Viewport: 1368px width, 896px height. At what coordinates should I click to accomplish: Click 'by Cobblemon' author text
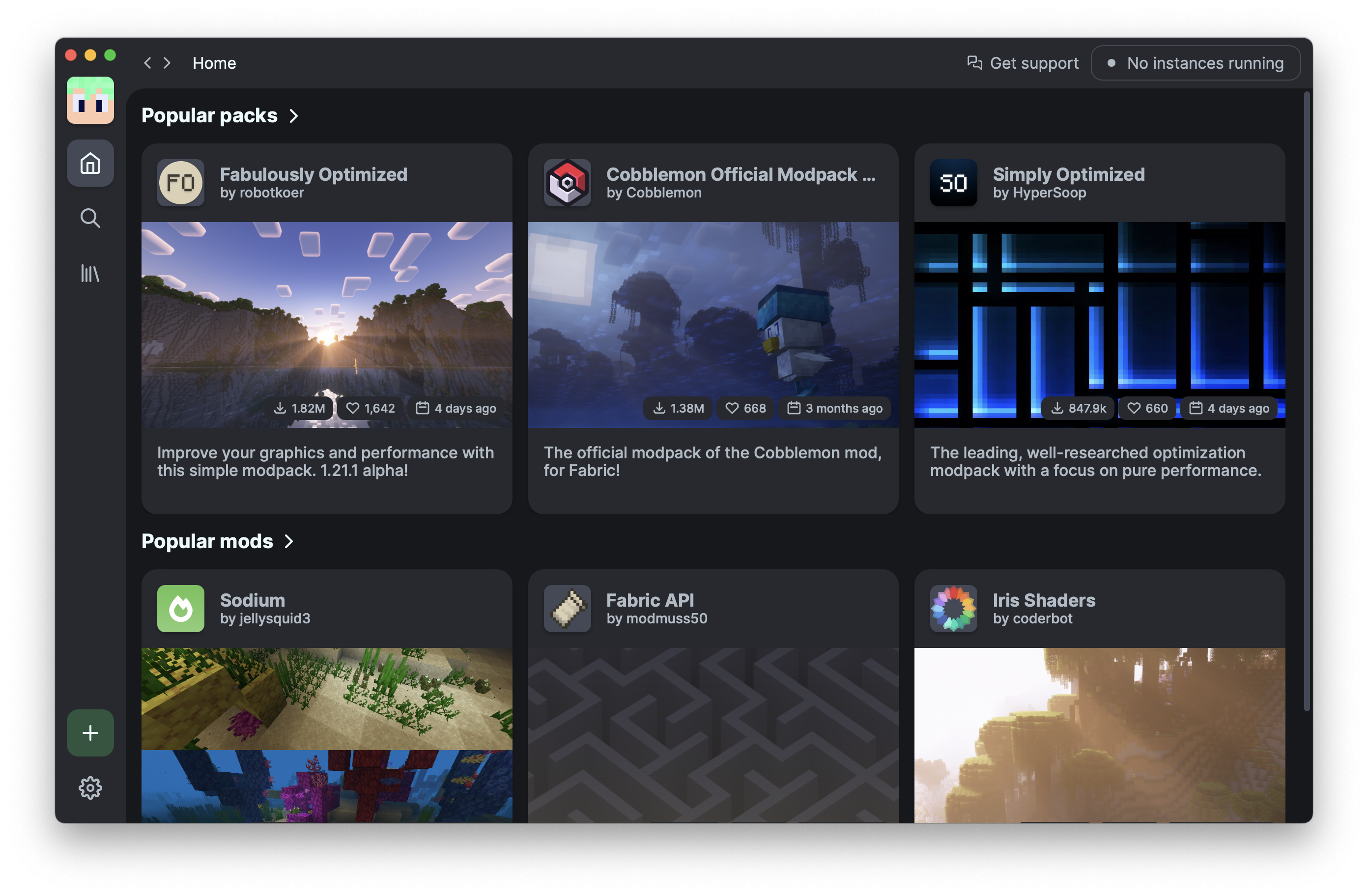coord(654,193)
